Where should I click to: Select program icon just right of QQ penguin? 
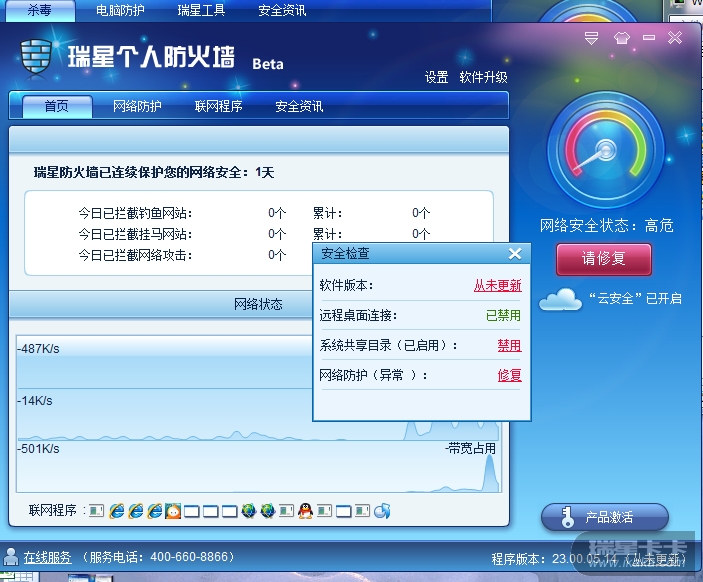(325, 511)
